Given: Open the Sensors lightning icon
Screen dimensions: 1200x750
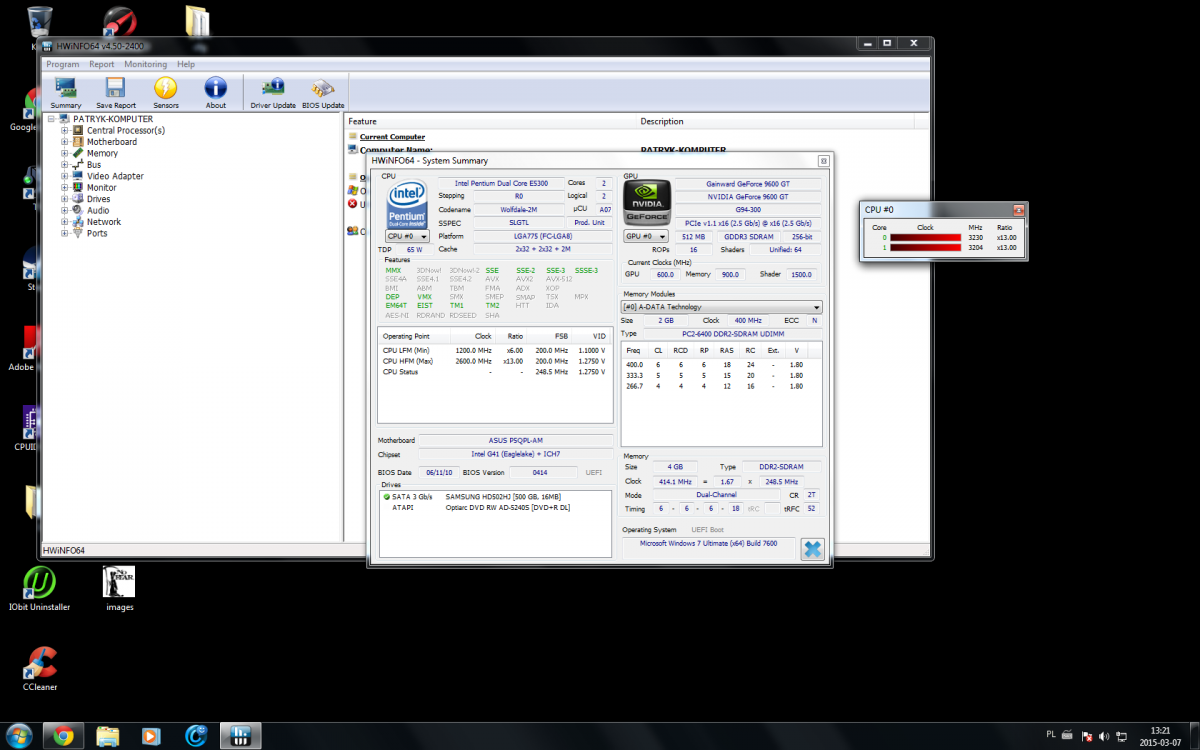Looking at the screenshot, I should 166,92.
